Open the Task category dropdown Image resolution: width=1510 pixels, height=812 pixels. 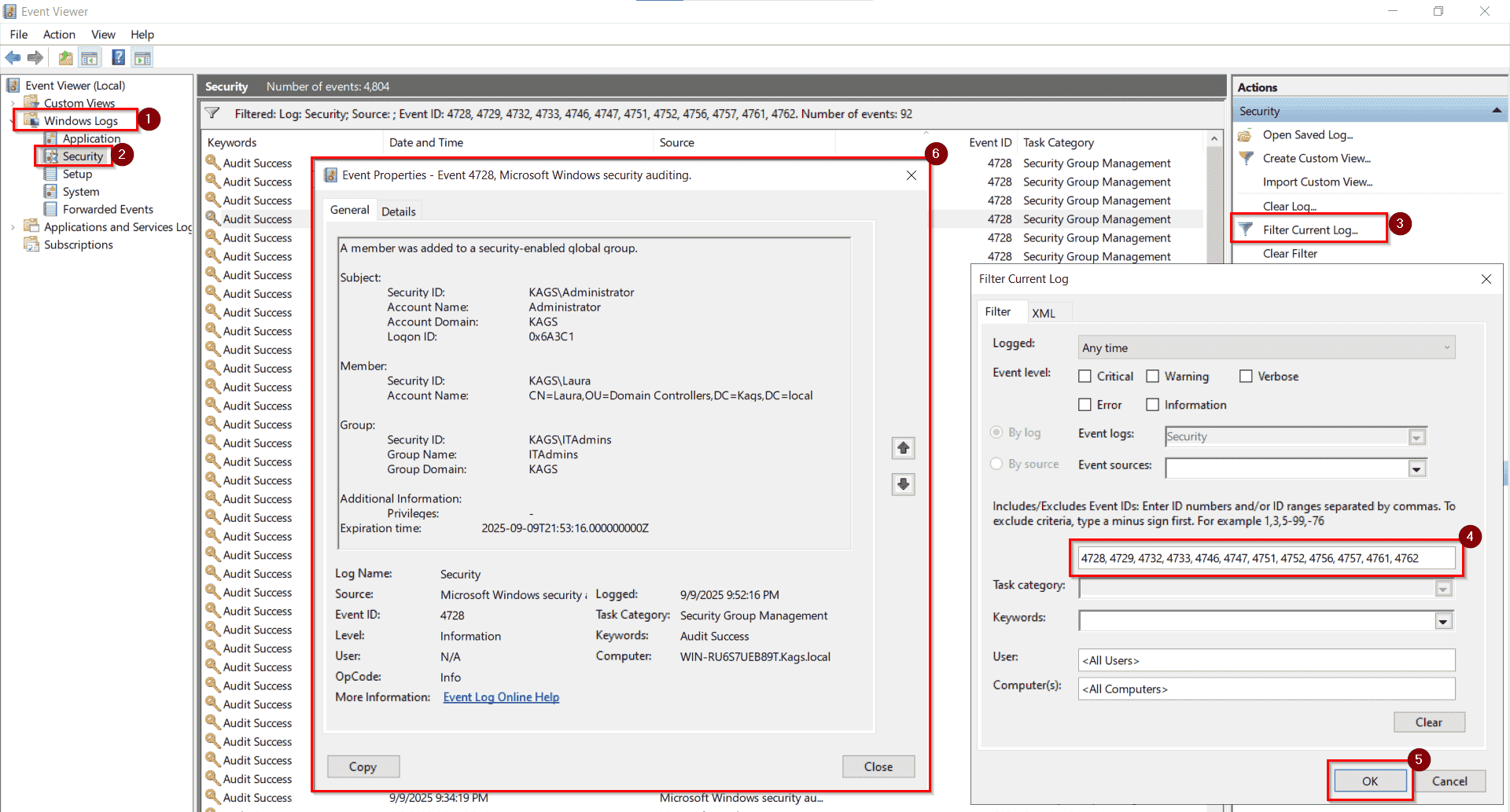pos(1443,588)
